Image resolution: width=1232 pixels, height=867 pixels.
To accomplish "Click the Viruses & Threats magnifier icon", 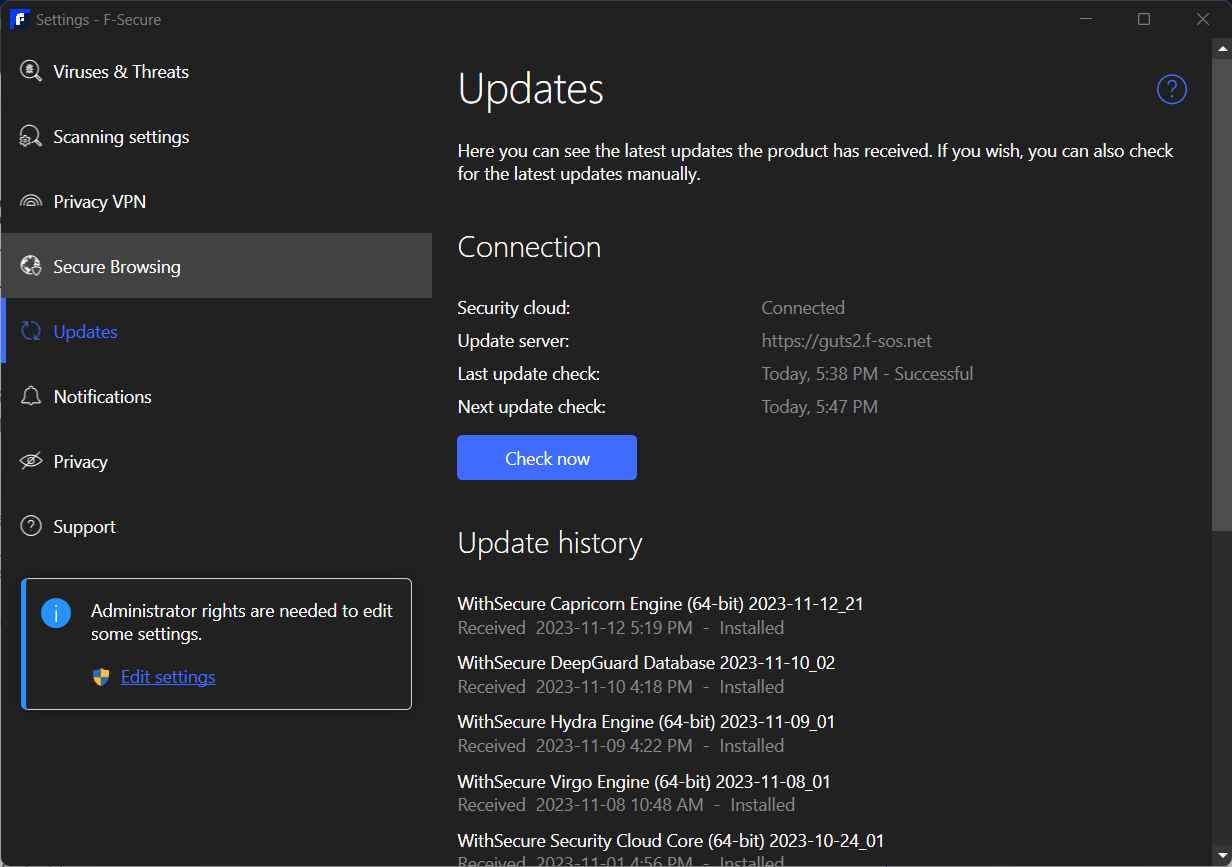I will [x=31, y=72].
